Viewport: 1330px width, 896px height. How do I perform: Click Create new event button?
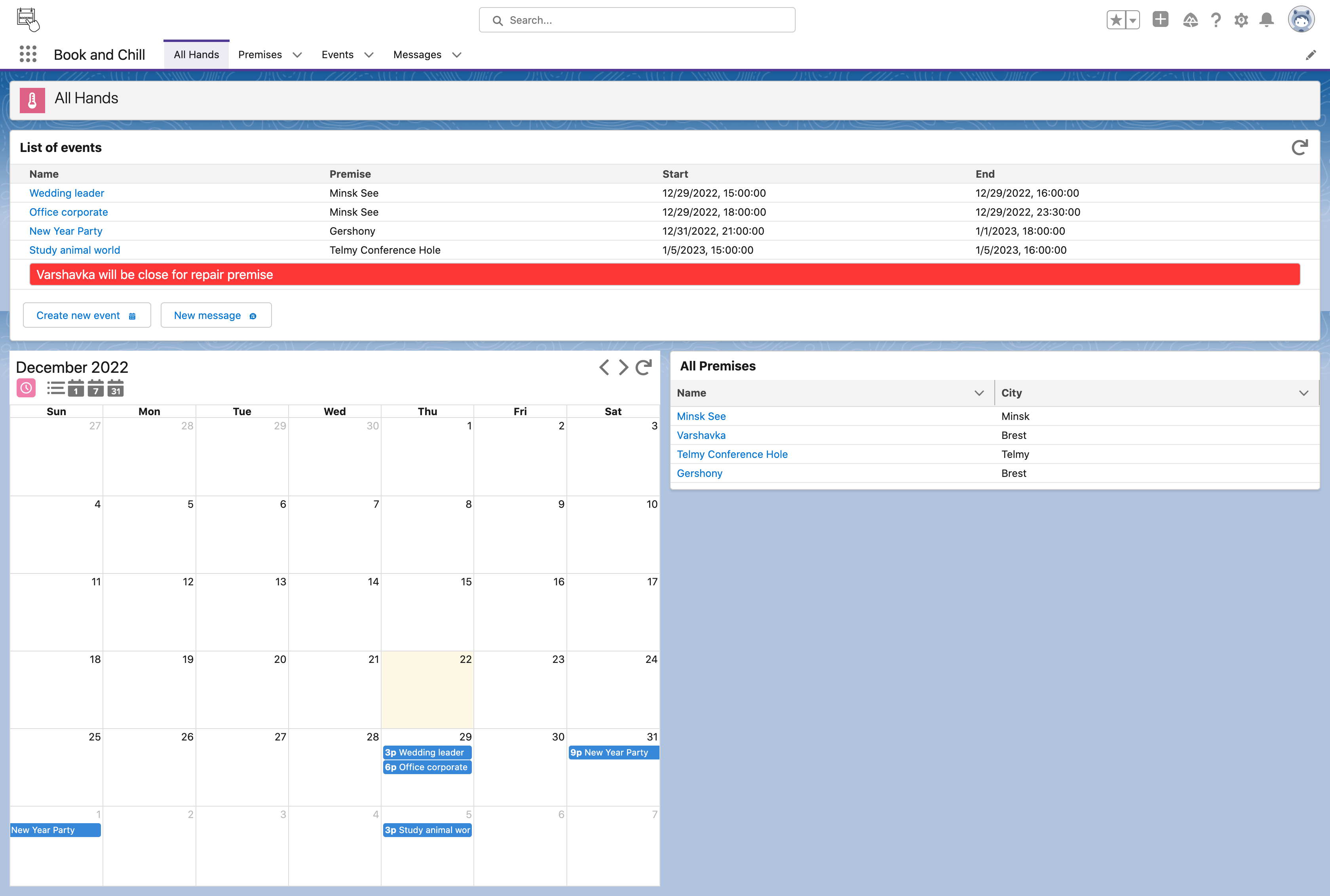[x=86, y=315]
